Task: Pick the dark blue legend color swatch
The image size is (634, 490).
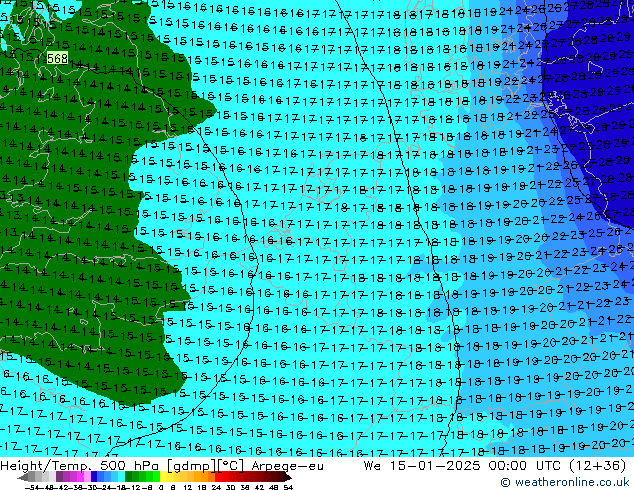Action: coord(94,477)
